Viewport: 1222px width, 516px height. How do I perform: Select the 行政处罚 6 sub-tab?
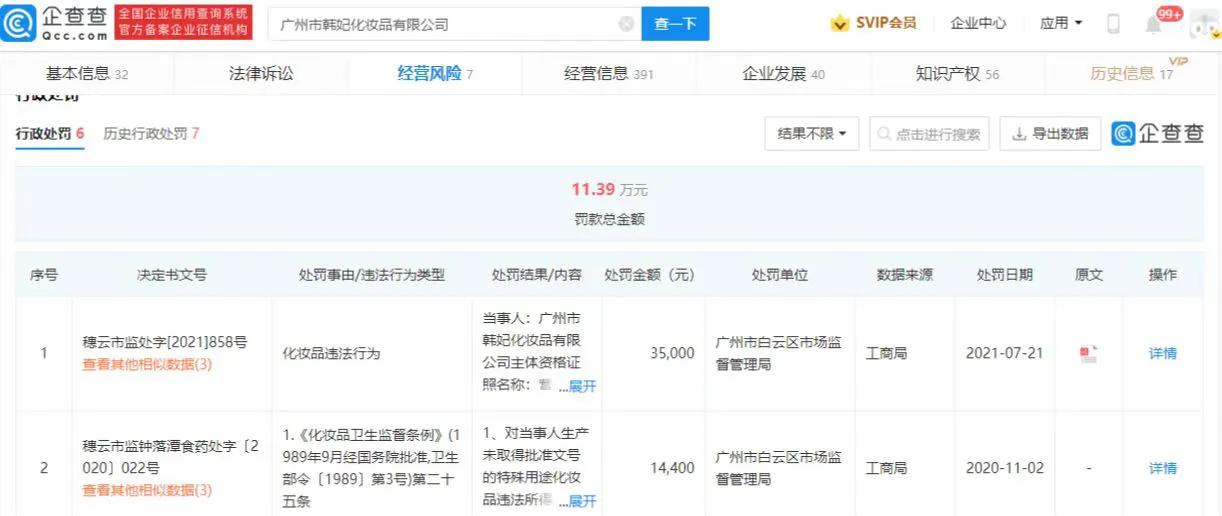[50, 134]
